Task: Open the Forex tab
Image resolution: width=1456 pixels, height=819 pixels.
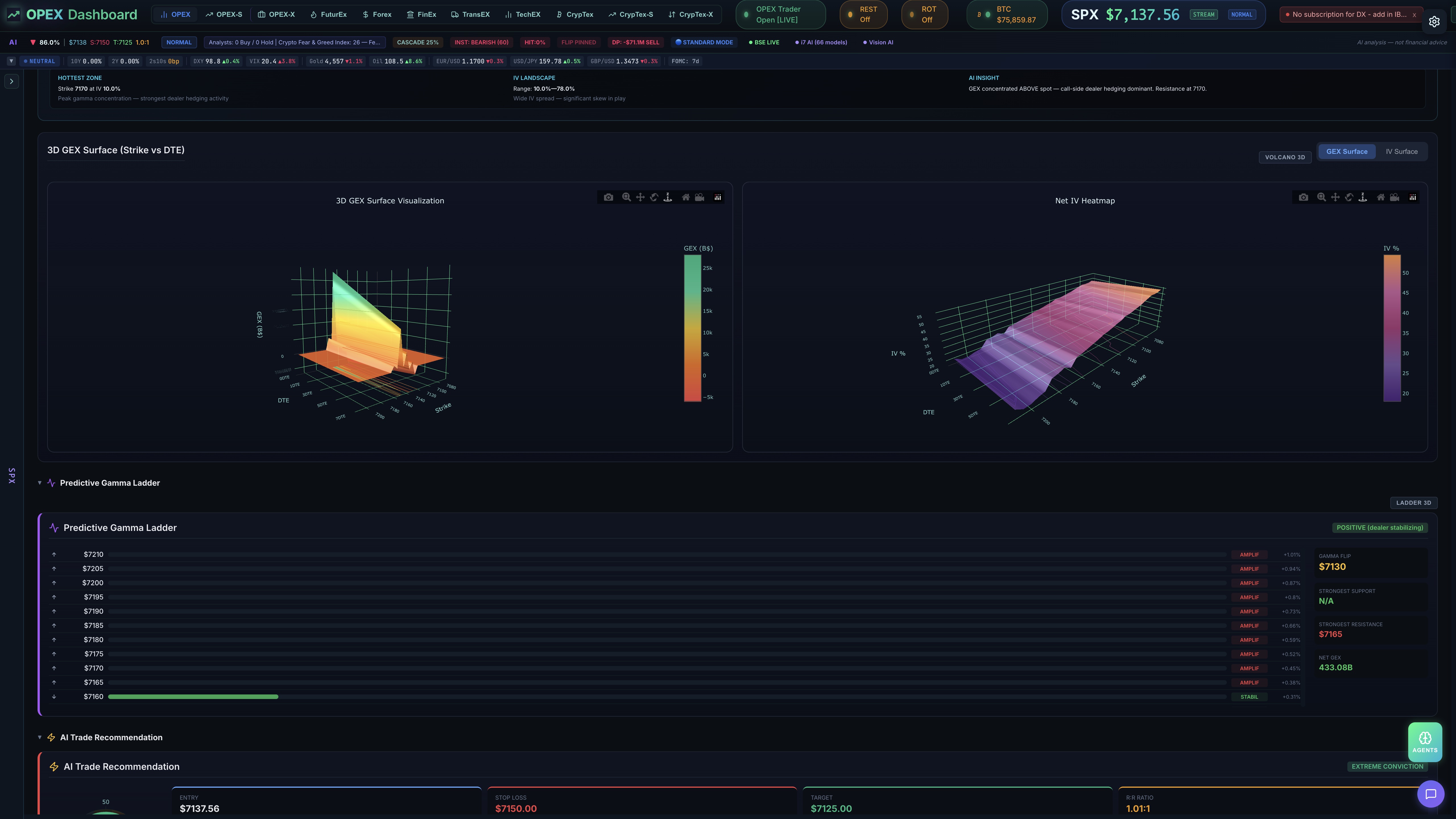Action: tap(377, 15)
